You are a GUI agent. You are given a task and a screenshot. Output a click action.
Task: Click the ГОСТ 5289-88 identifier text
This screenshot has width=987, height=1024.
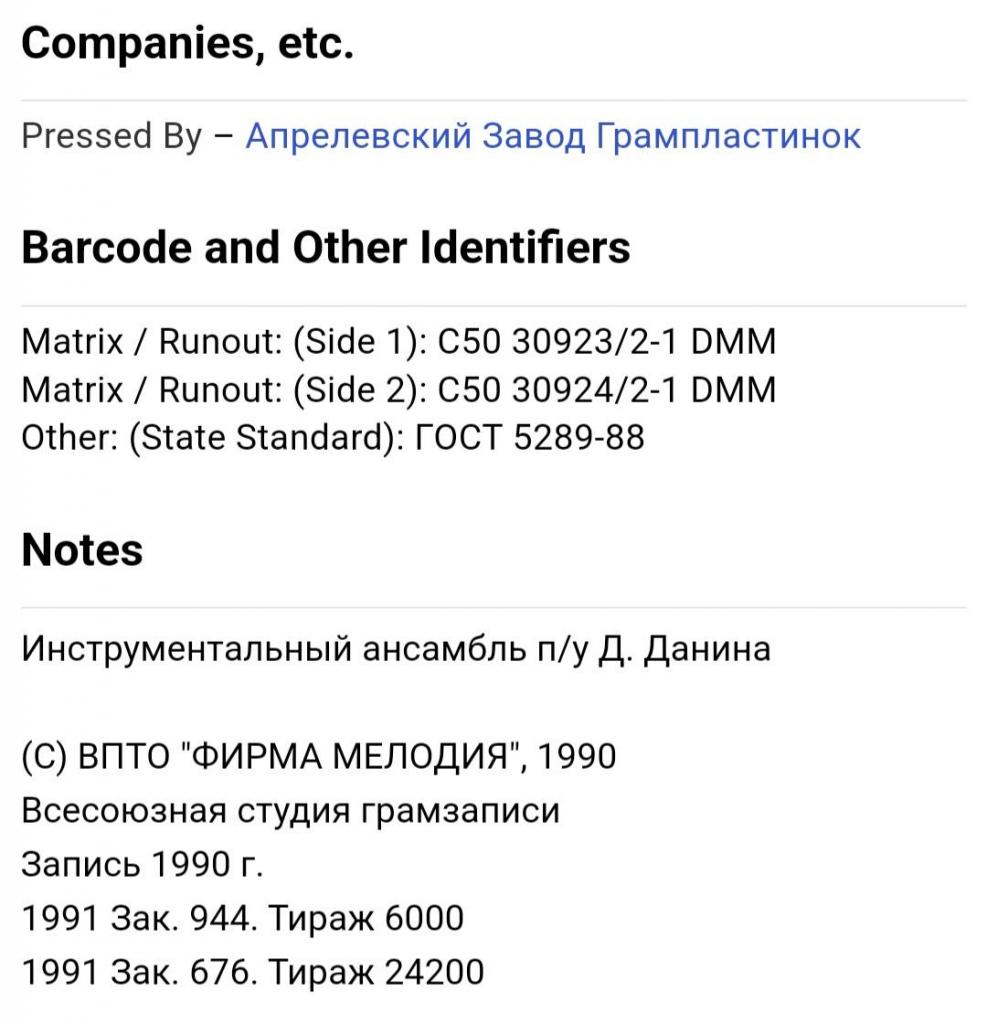coord(530,438)
